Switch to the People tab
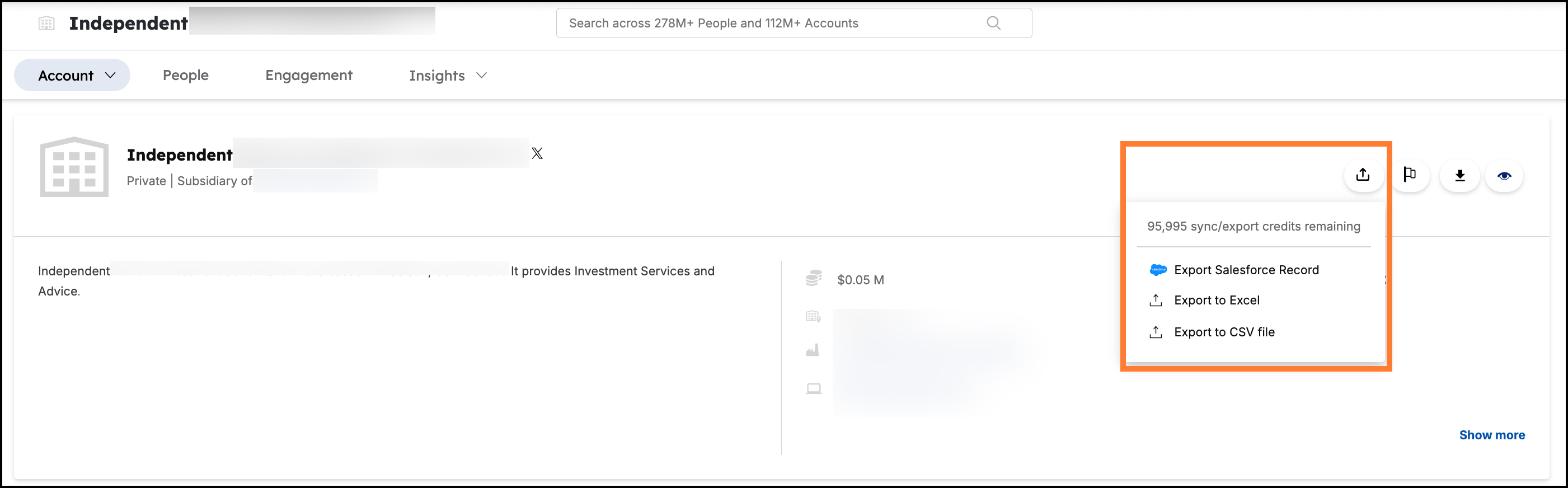1568x488 pixels. click(186, 76)
